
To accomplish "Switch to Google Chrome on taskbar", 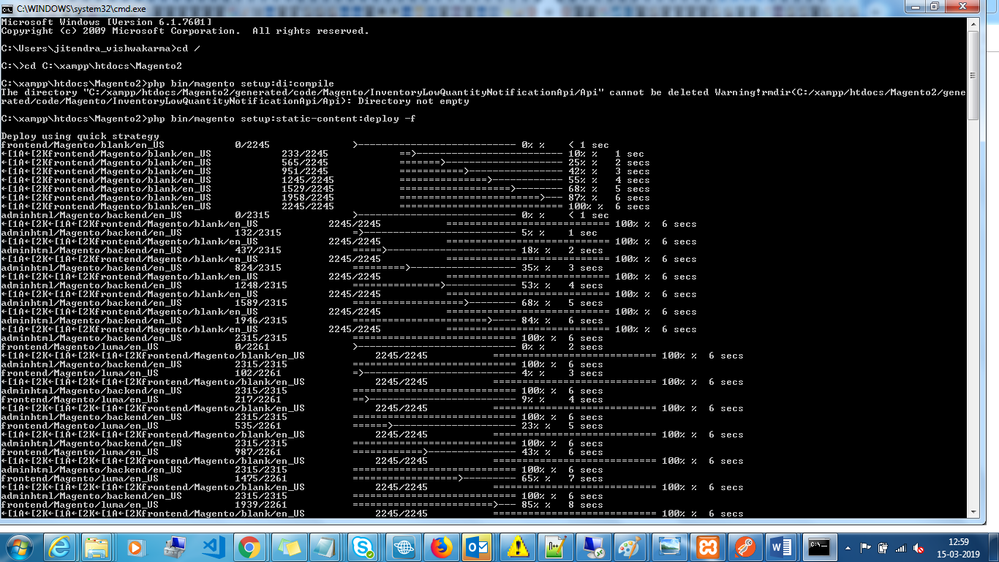I will click(x=250, y=547).
